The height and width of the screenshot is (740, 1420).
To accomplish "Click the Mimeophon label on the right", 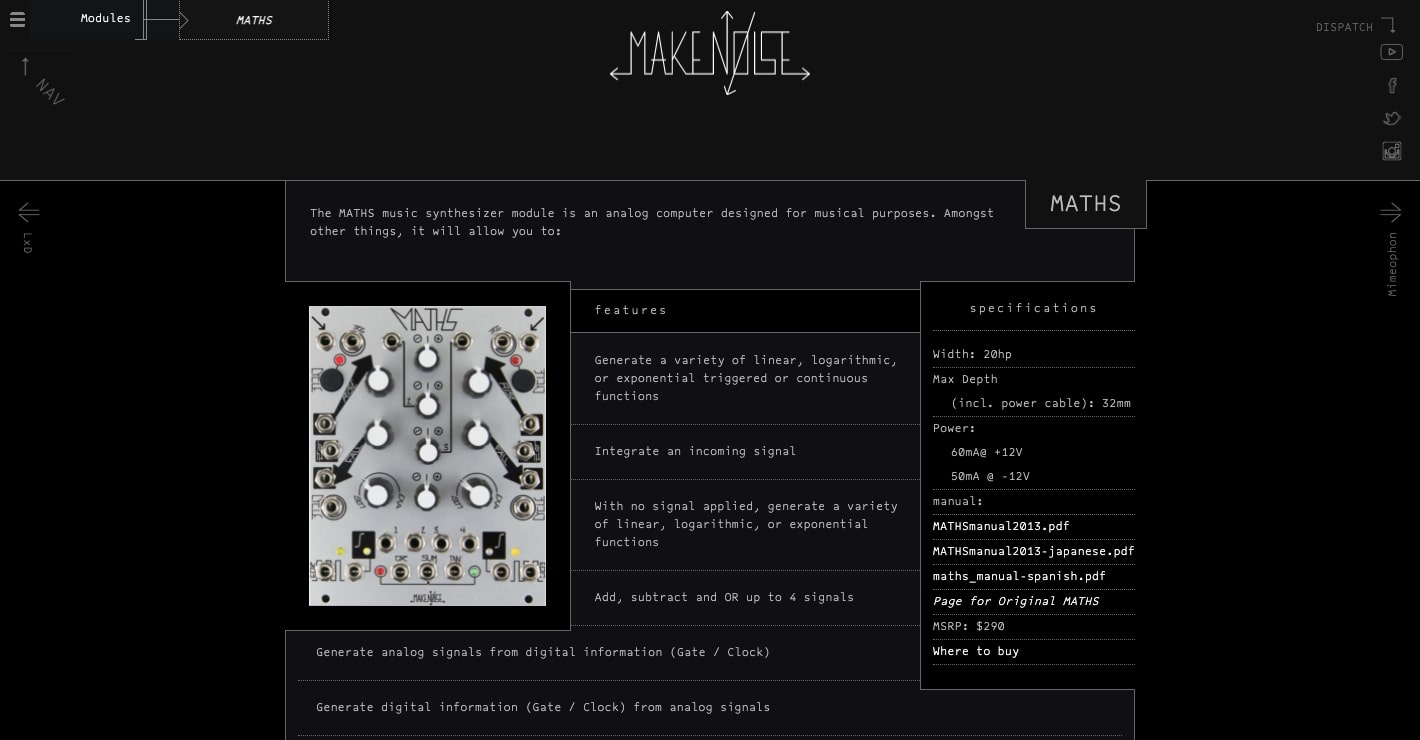I will tap(1392, 264).
